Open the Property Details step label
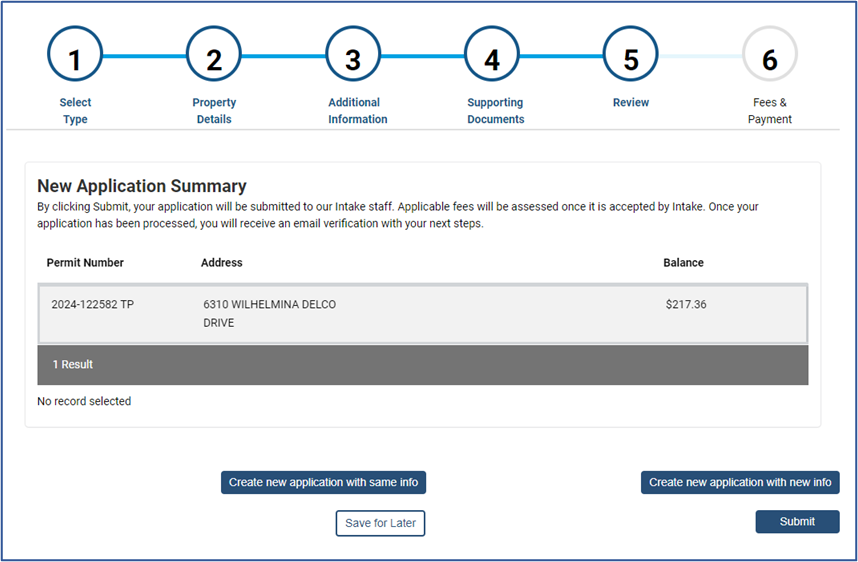 [214, 111]
